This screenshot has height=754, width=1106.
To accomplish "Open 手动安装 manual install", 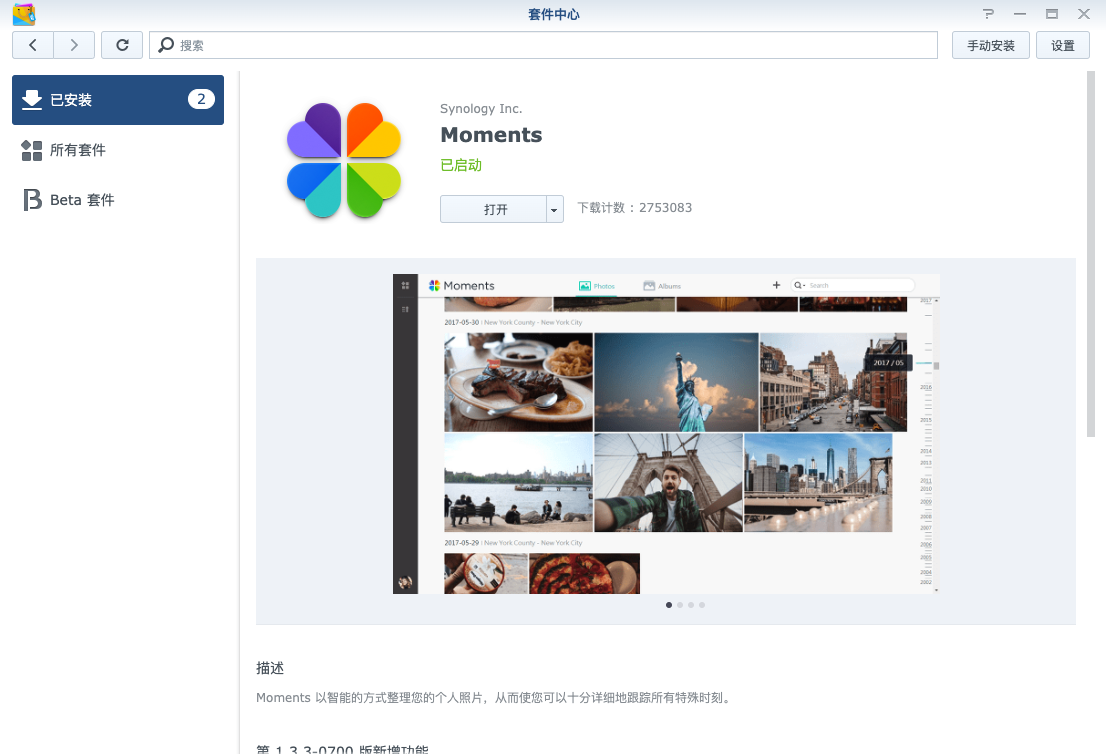I will 990,45.
